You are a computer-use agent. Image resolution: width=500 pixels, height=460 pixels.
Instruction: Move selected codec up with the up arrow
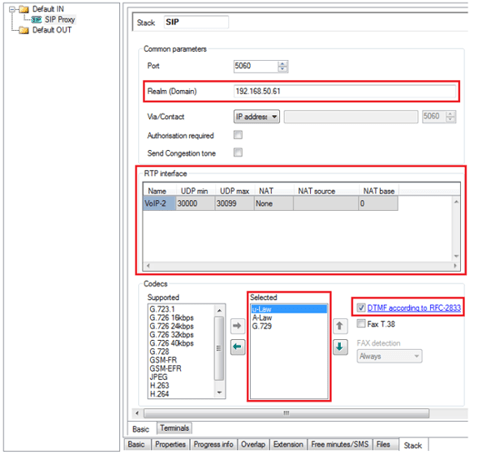pos(340,326)
